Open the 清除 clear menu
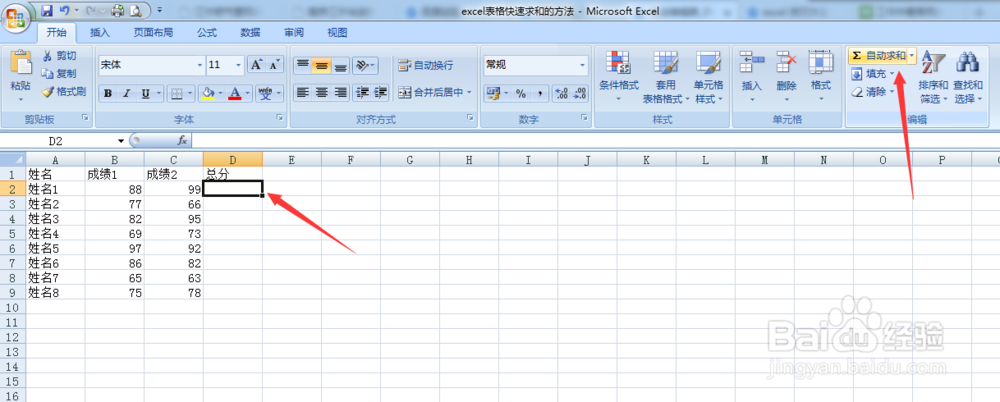The width and height of the screenshot is (1000, 402). click(873, 91)
